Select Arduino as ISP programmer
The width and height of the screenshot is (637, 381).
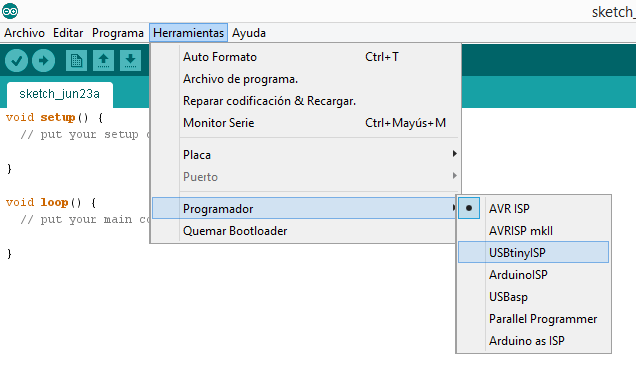point(533,340)
